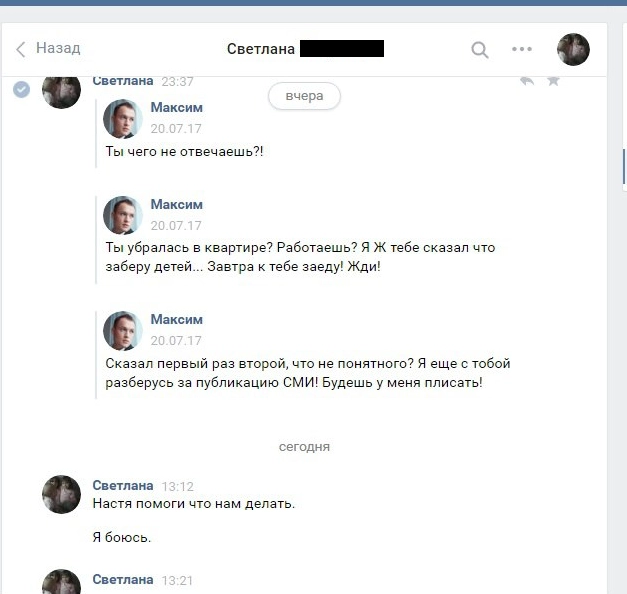Toggle the selected message checkmark
Screen dimensions: 627x594
tap(21, 89)
